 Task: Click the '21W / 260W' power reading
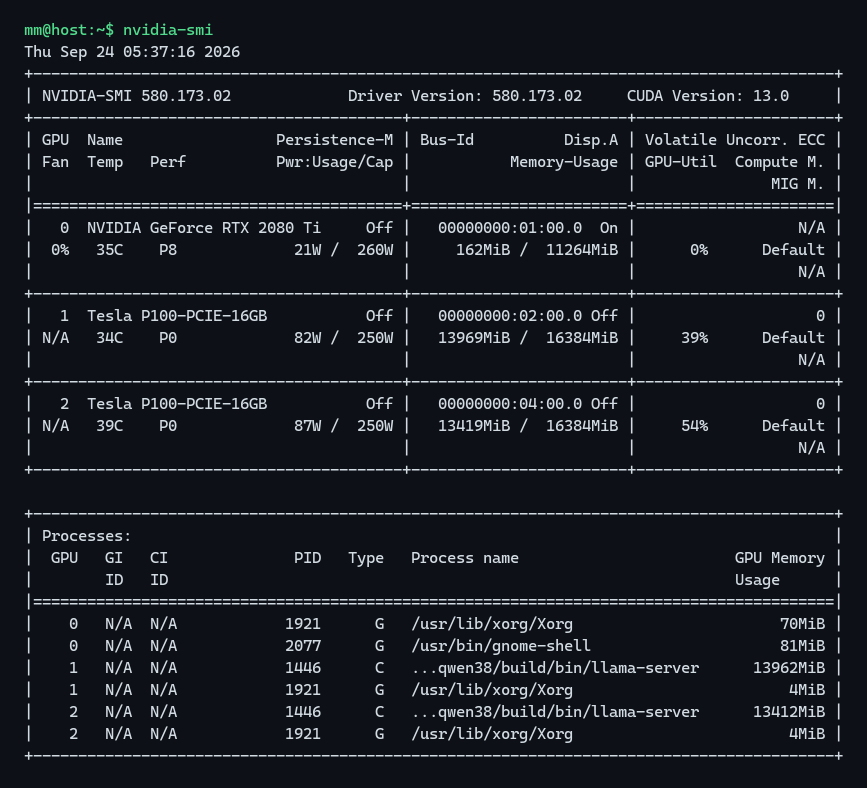(343, 250)
